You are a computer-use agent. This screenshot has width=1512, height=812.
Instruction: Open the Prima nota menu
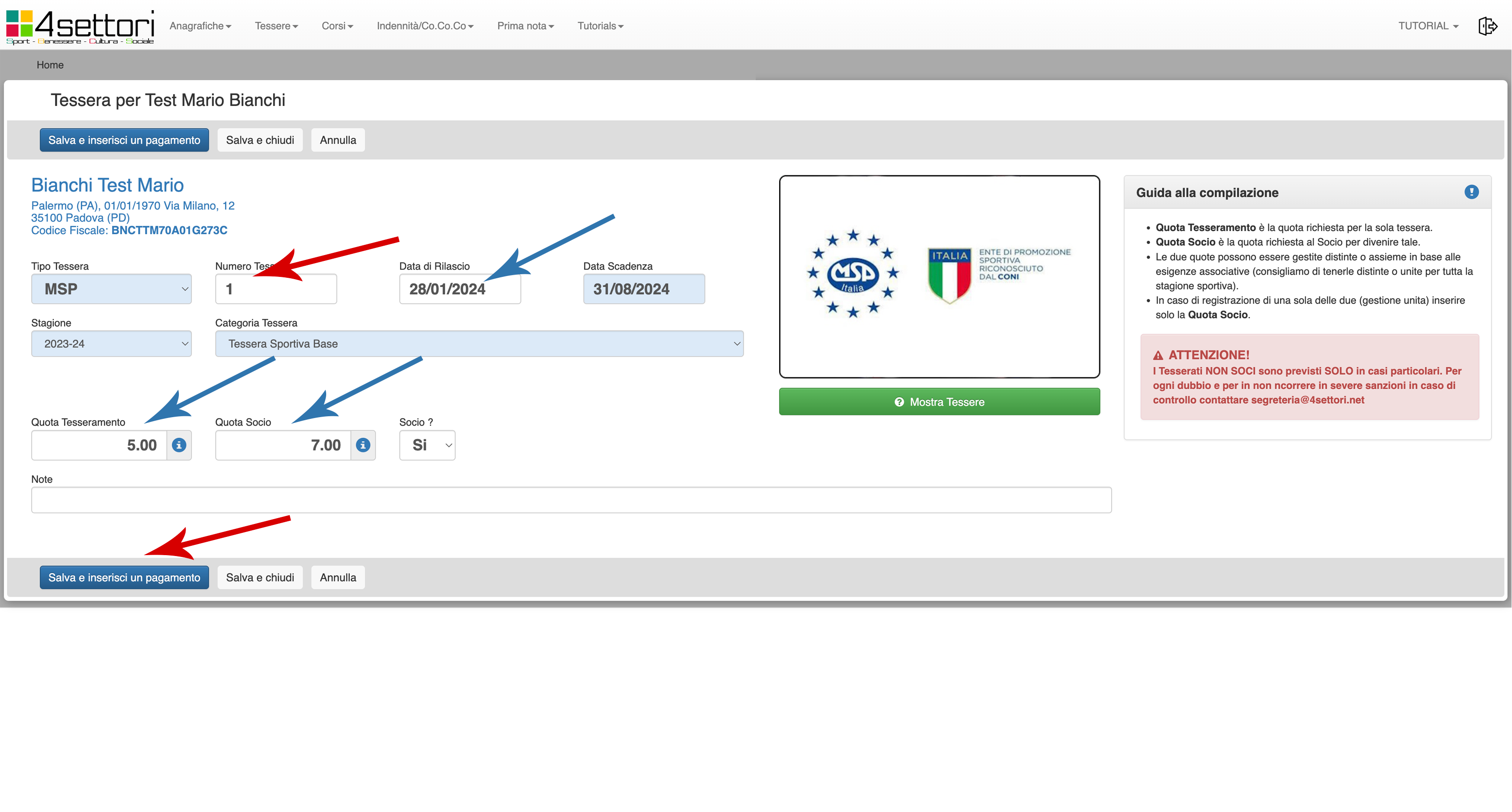click(x=526, y=26)
